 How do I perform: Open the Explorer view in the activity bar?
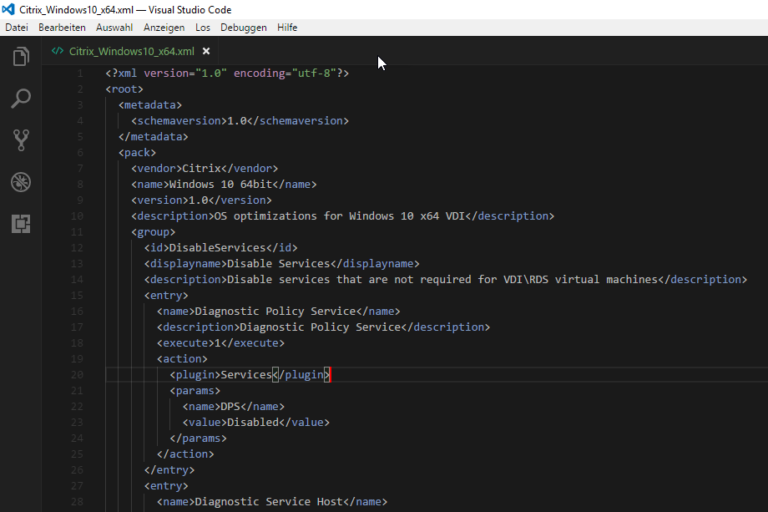[x=21, y=57]
